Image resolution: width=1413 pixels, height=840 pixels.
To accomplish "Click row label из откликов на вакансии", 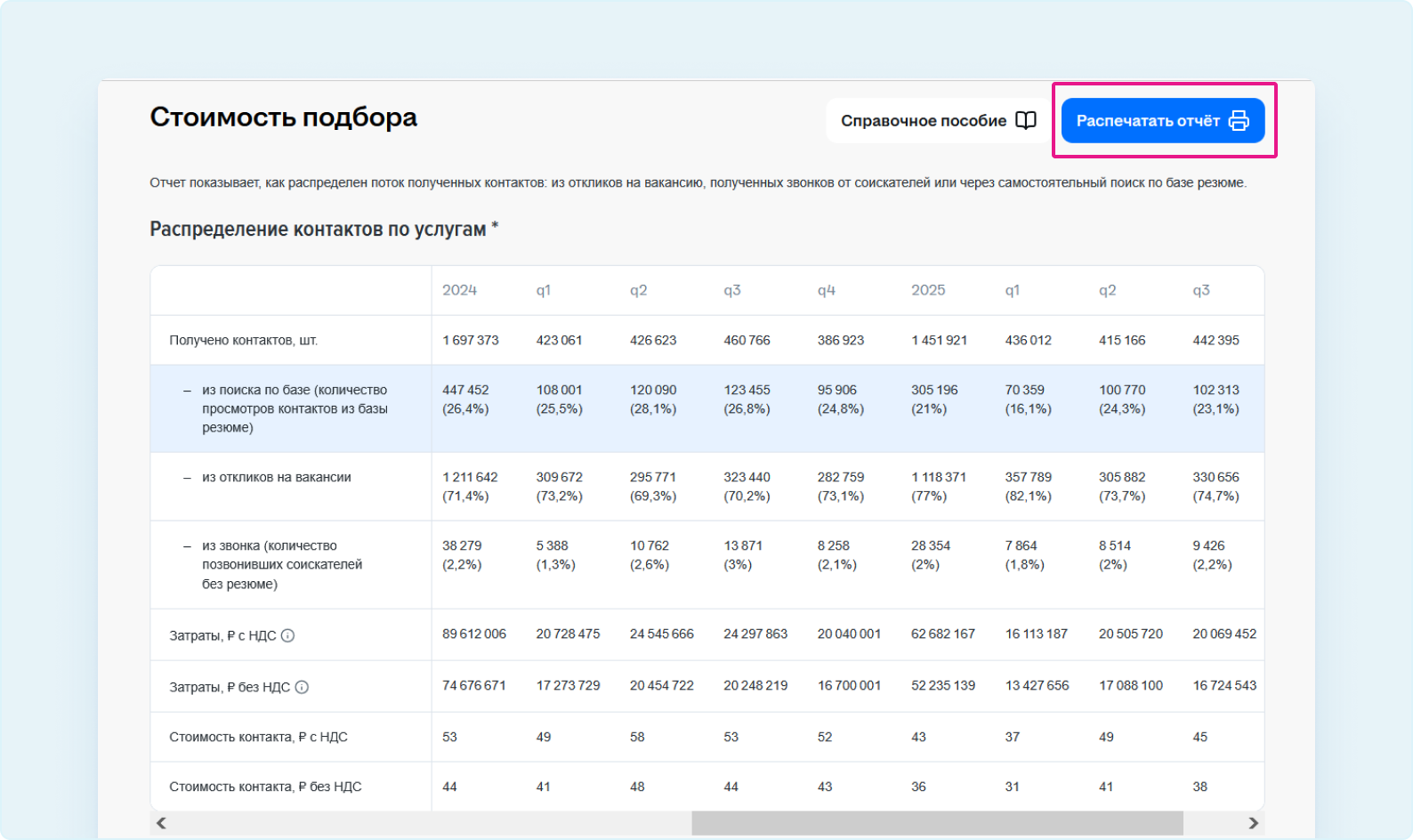I will click(x=276, y=477).
